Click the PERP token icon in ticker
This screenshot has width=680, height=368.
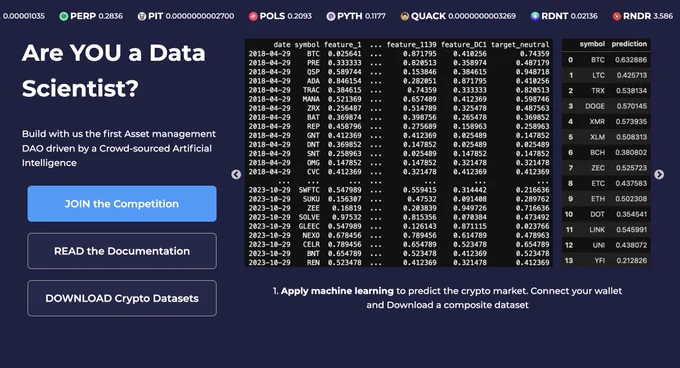click(64, 16)
